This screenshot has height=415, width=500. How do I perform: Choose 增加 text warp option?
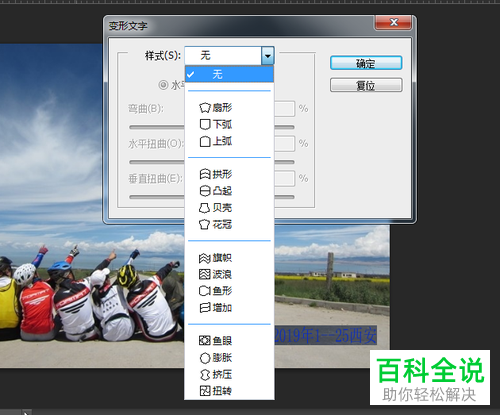point(229,308)
